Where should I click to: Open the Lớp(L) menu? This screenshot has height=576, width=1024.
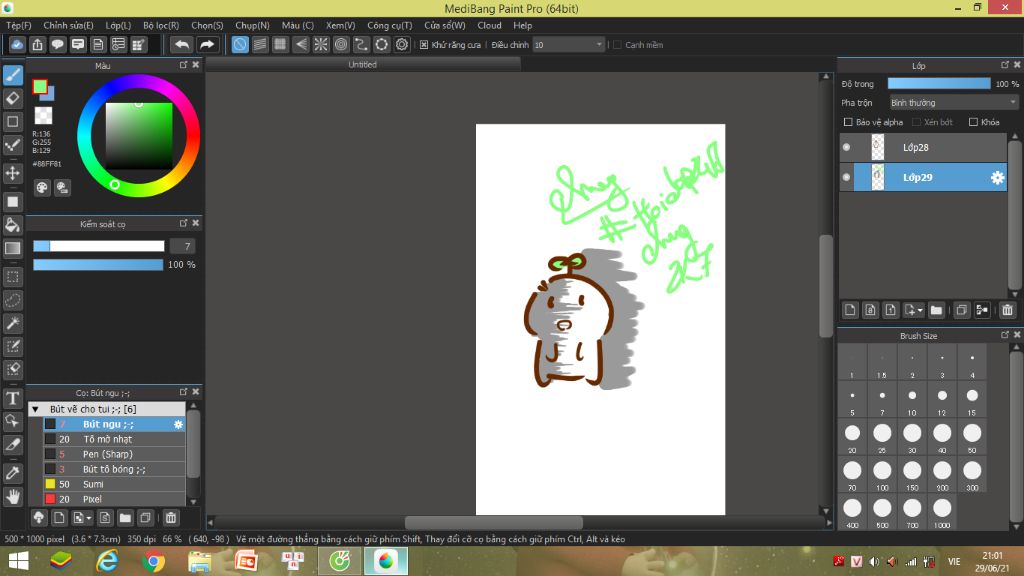[118, 25]
